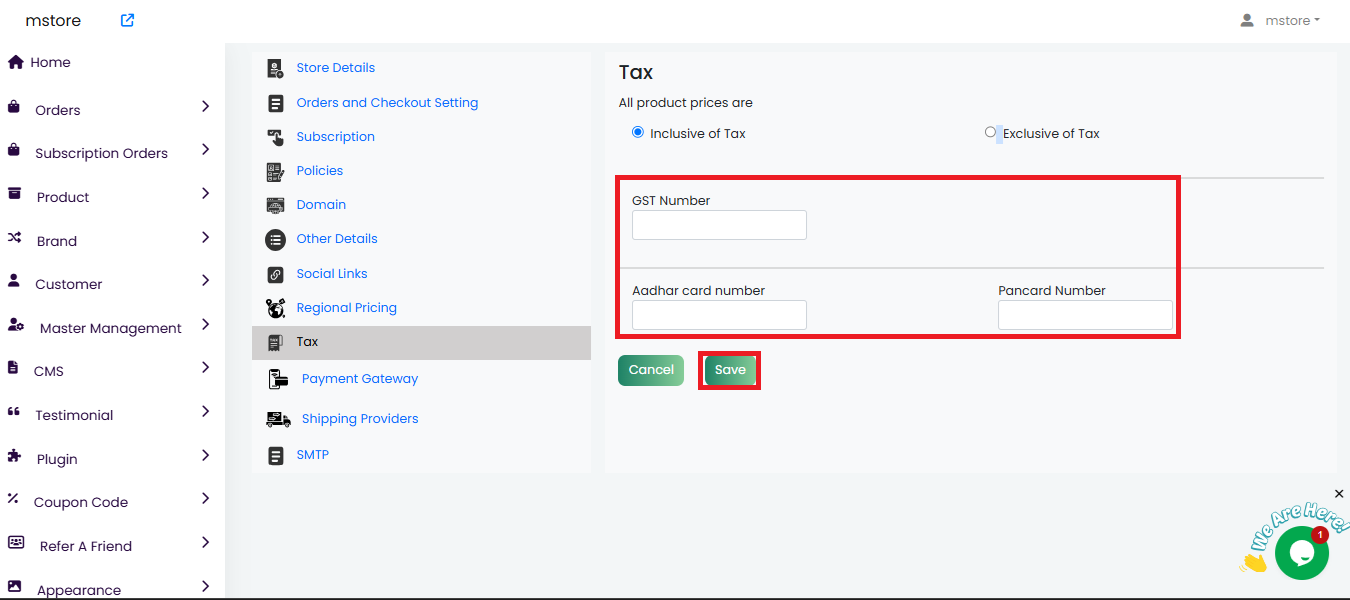1350x600 pixels.
Task: Select the Exclusive of Tax option
Action: [990, 132]
